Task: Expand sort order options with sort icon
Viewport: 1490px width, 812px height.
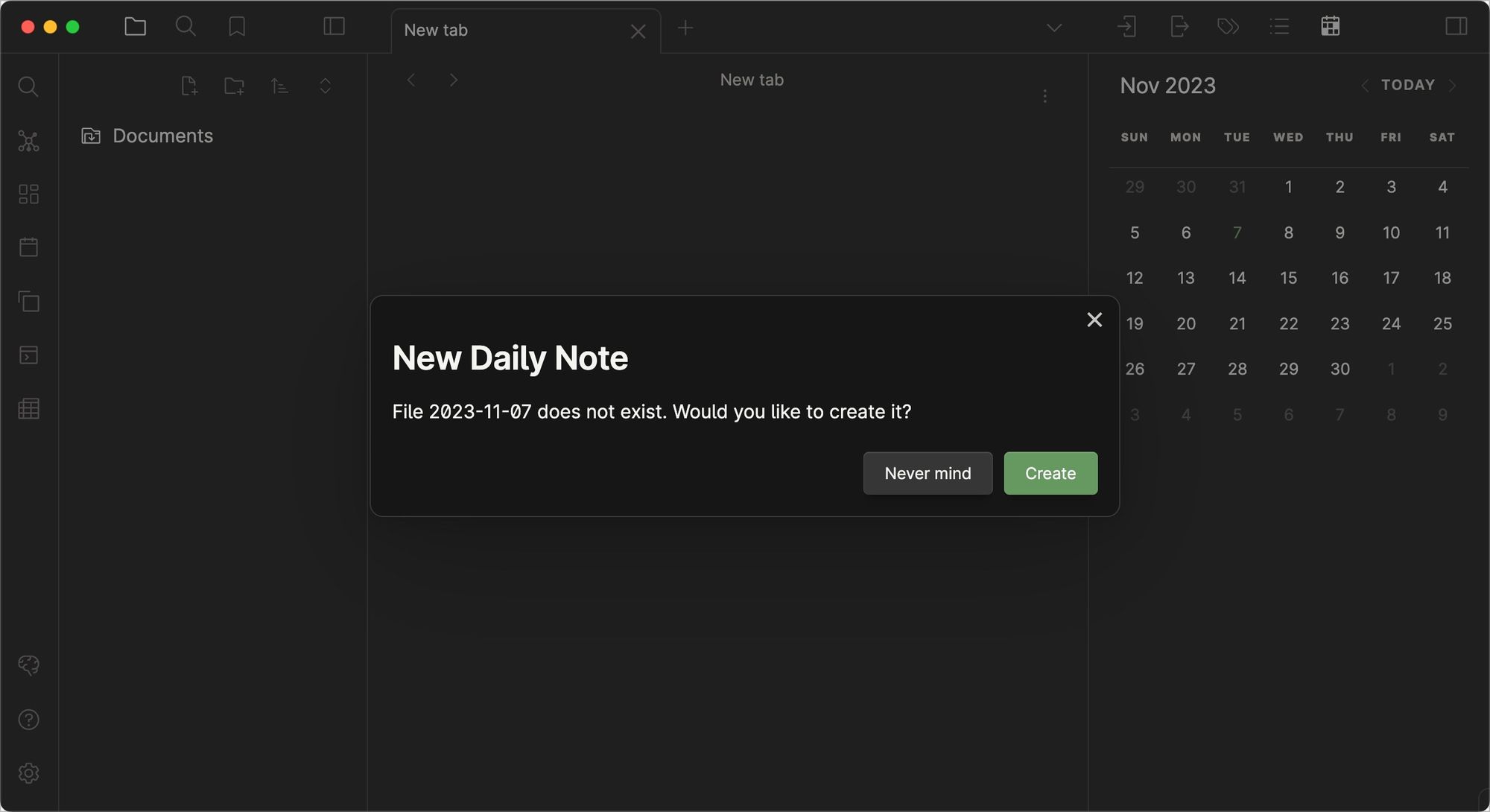Action: (279, 86)
